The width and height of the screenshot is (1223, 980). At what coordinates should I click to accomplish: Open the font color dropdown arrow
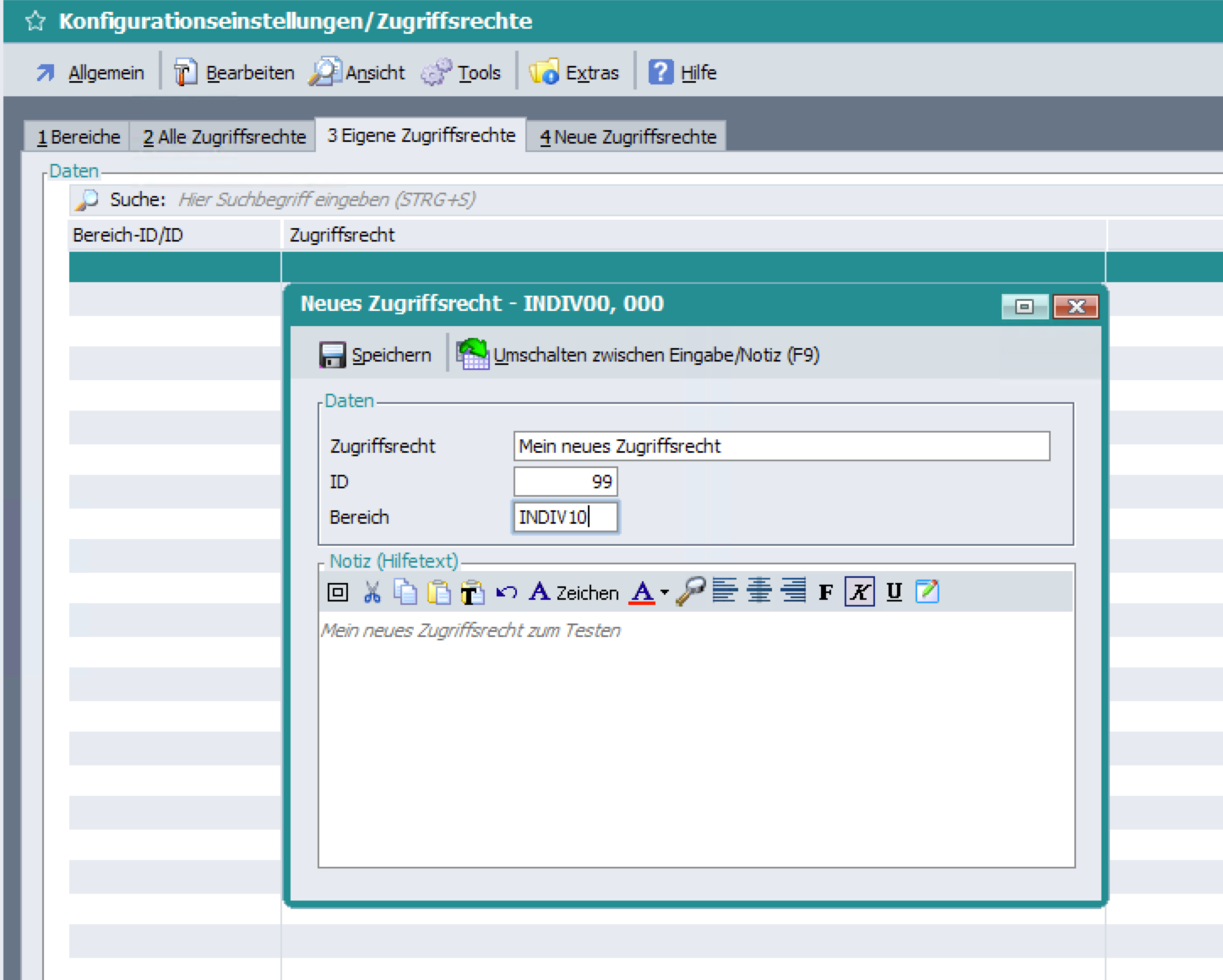pos(665,592)
